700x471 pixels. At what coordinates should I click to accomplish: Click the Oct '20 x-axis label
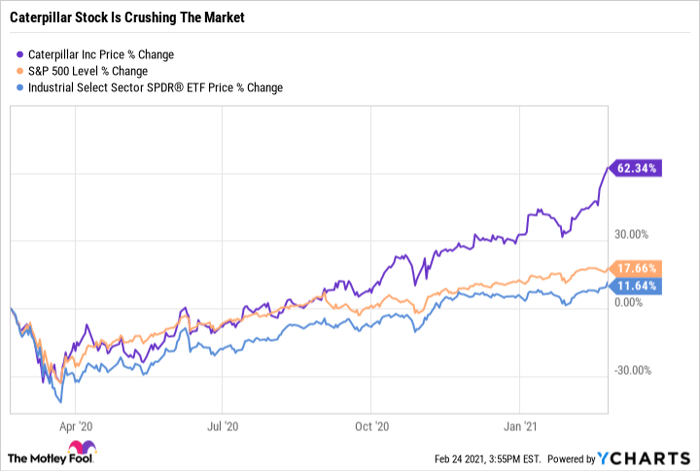pyautogui.click(x=373, y=424)
